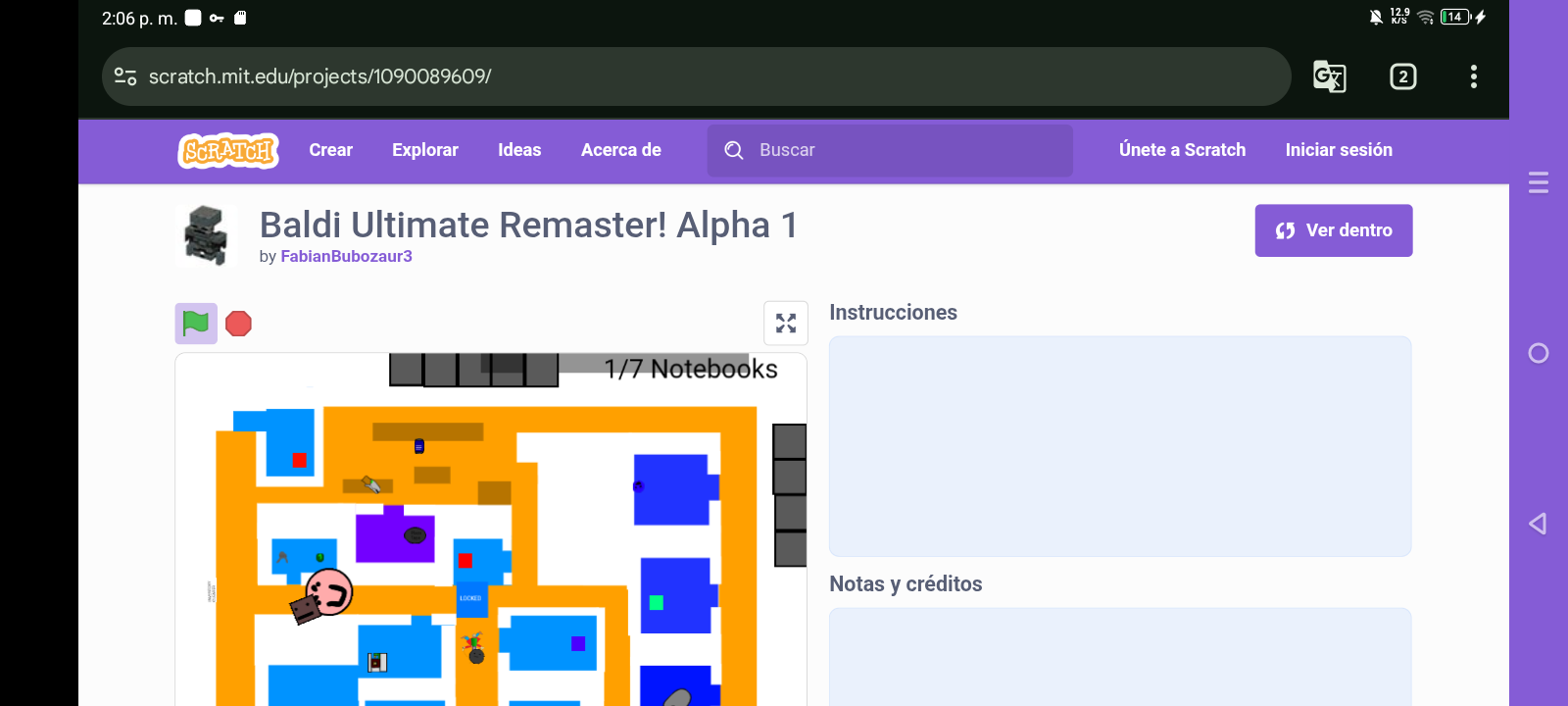Tap Android home circle button
The image size is (1568, 706).
coord(1539,353)
